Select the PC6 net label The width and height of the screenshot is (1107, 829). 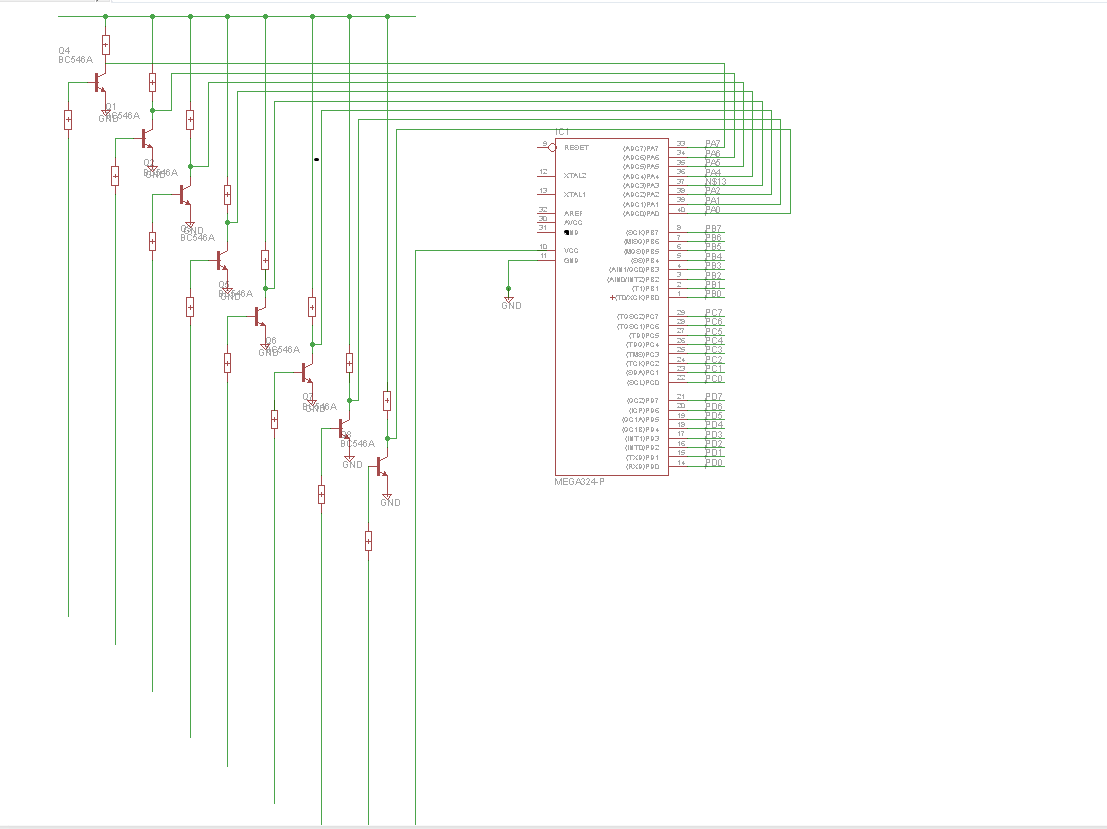(714, 322)
